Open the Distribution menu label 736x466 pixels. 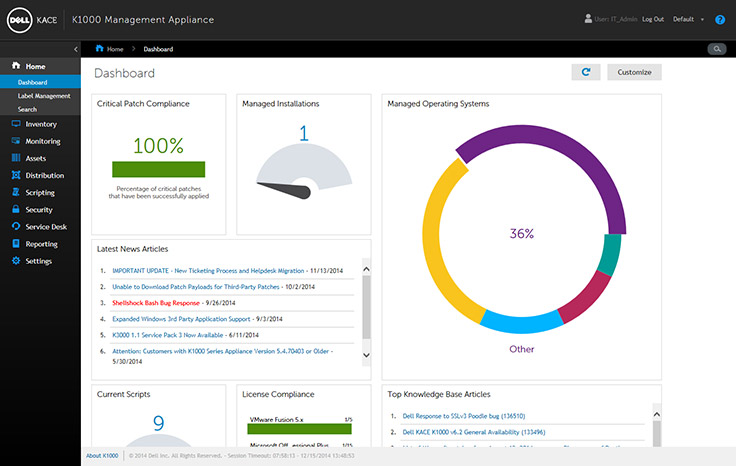[45, 176]
